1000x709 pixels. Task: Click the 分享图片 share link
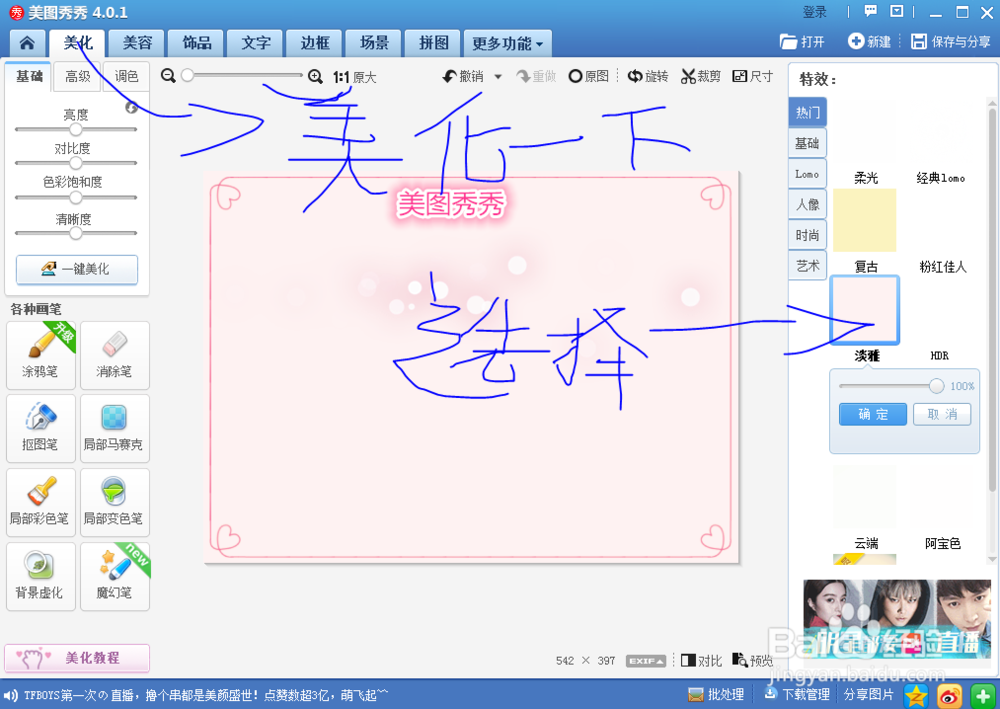869,694
